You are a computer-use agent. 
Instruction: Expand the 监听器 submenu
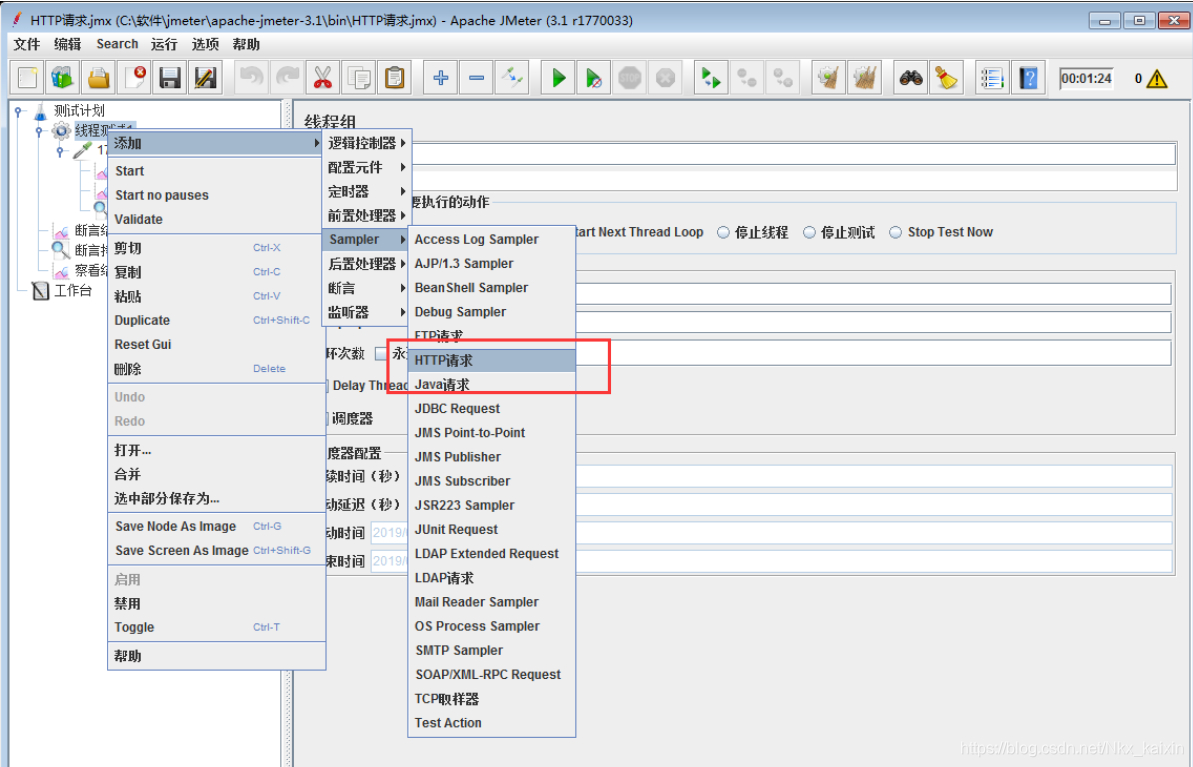[367, 313]
